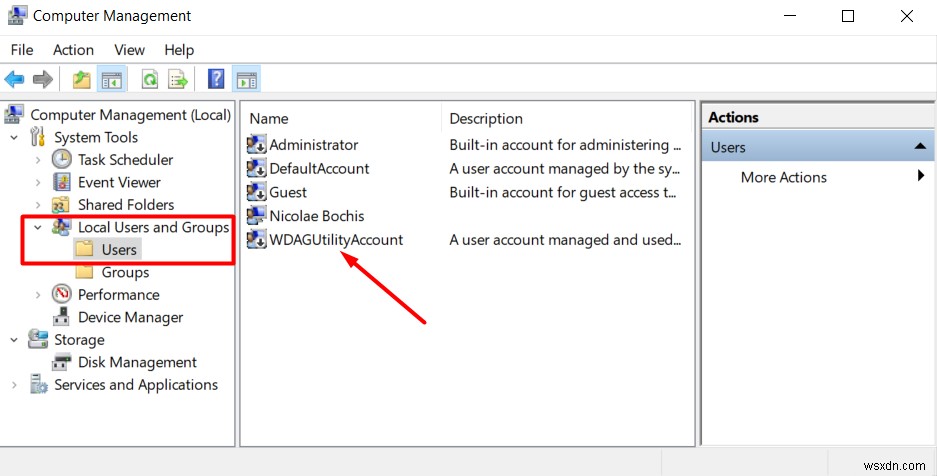Click the Services and Applications icon
The image size is (937, 476).
[38, 385]
